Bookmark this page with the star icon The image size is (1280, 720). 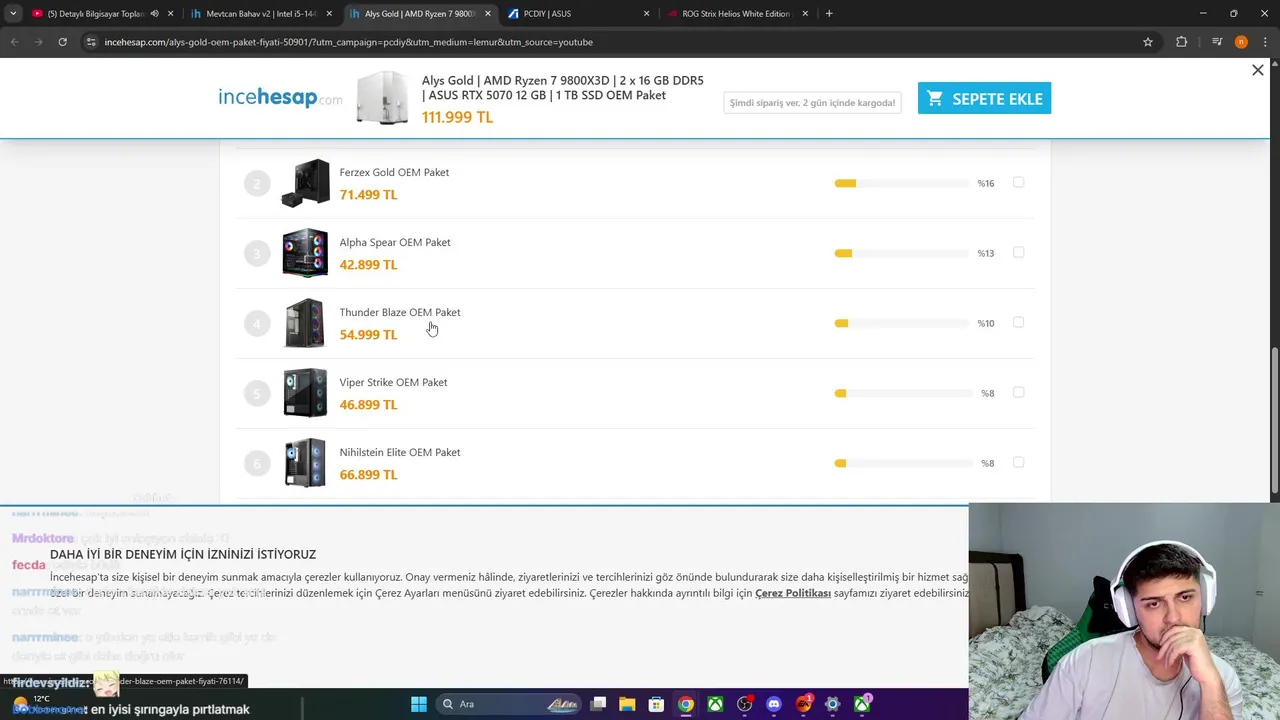tap(1148, 42)
